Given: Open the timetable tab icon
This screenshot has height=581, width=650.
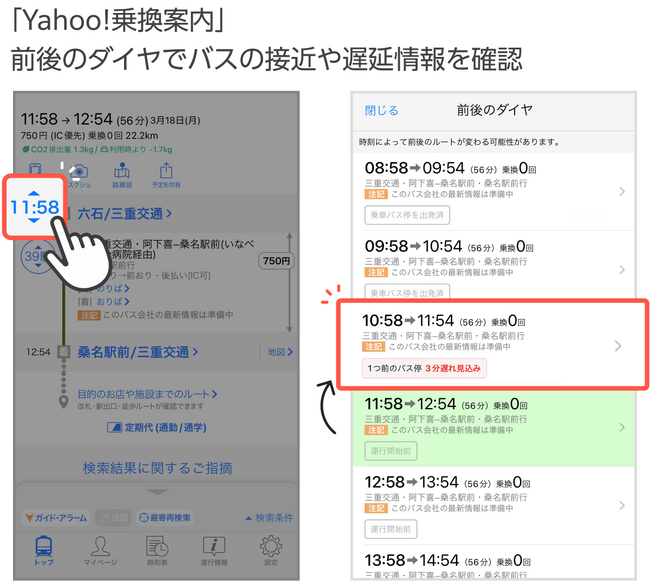Looking at the screenshot, I should 157,550.
